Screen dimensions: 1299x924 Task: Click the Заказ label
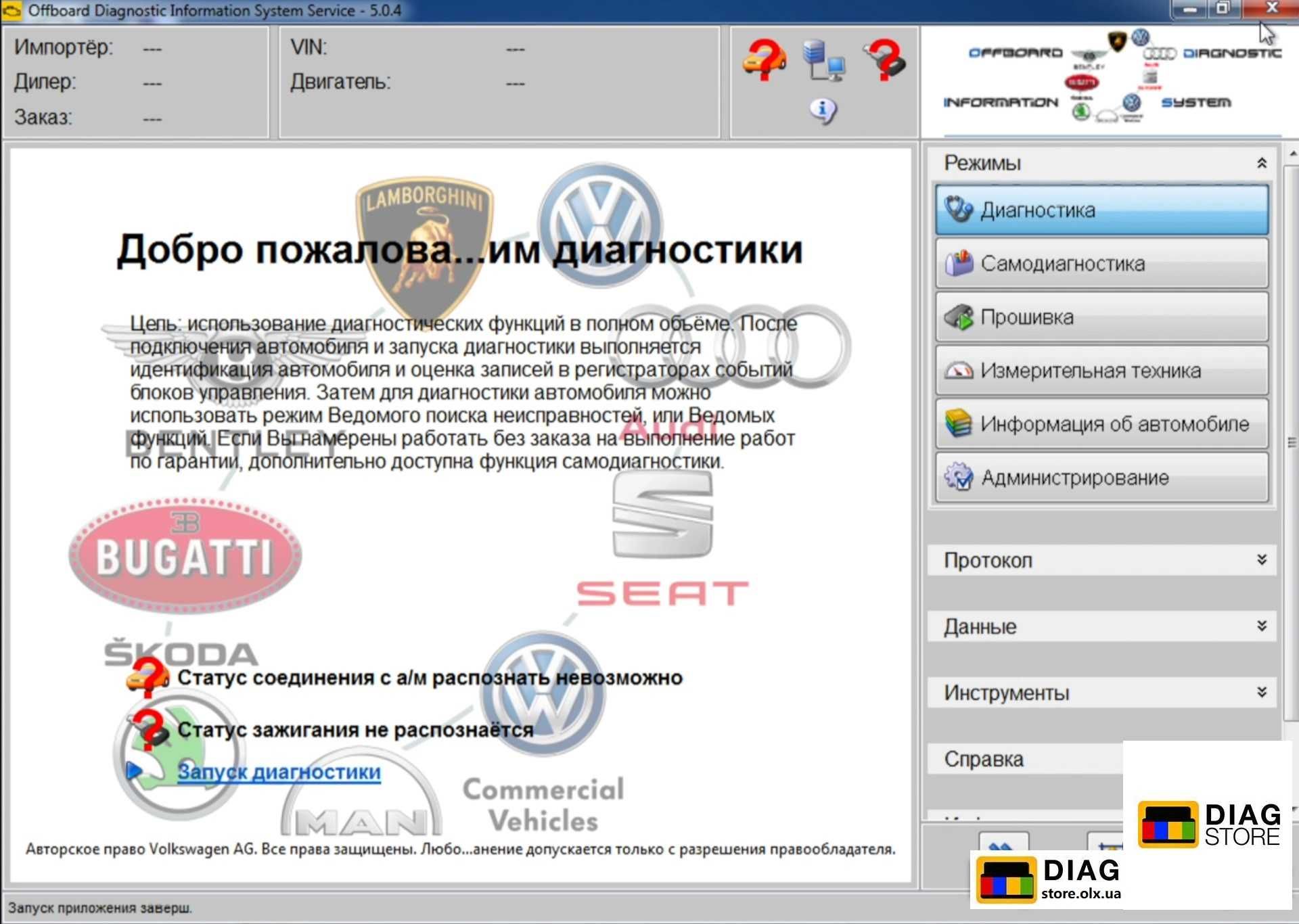(43, 118)
